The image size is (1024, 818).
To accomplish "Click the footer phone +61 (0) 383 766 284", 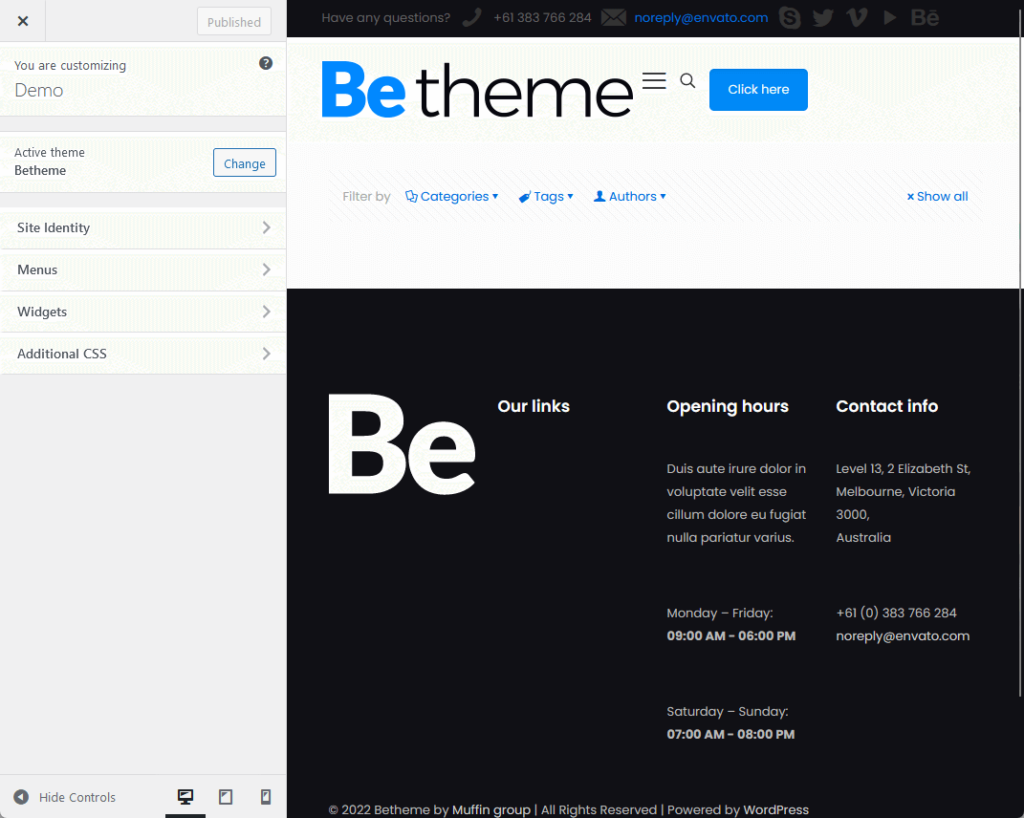I will tap(896, 613).
